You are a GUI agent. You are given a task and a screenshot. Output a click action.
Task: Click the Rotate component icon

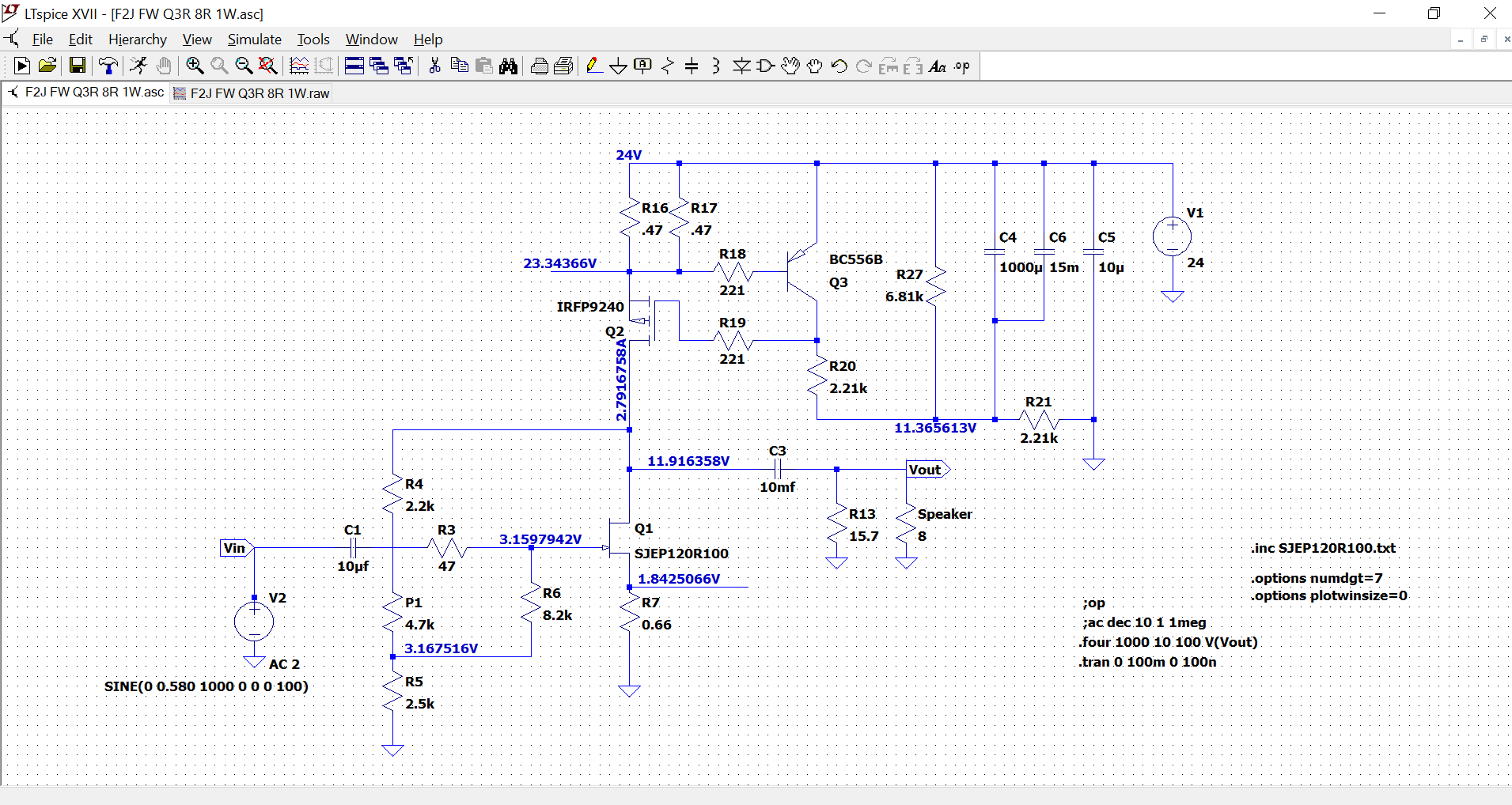(x=889, y=66)
